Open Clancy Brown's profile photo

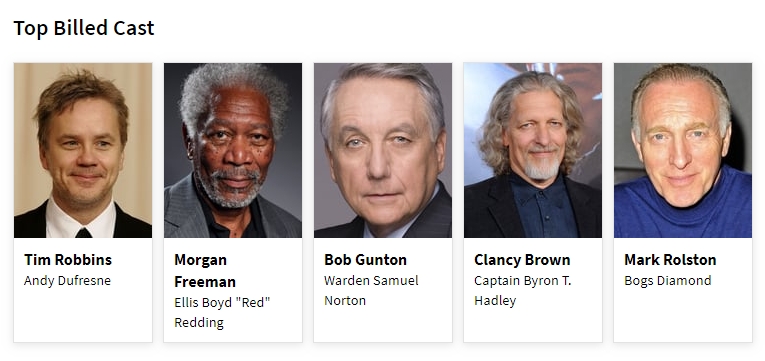tap(533, 150)
